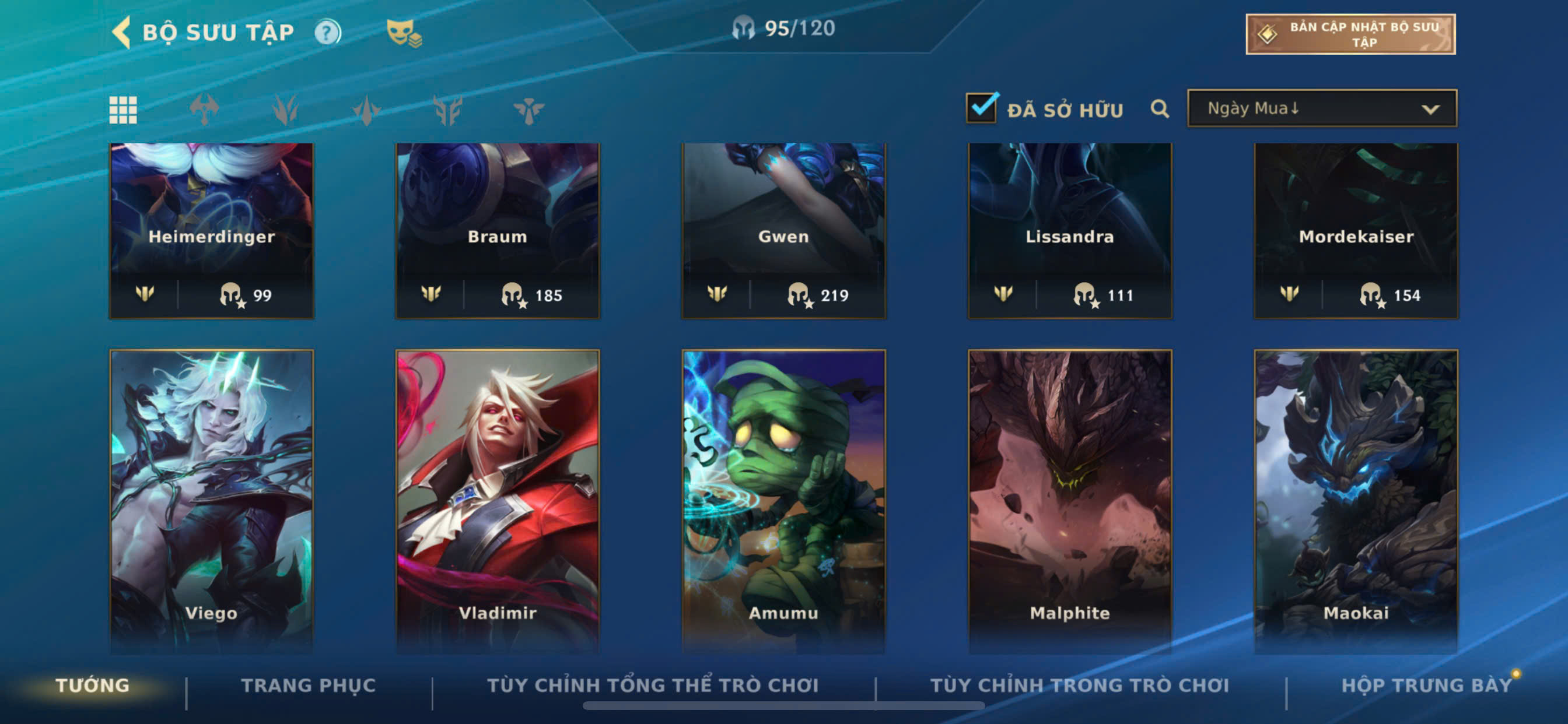Click Gwen's mastery emblem icon
This screenshot has width=1568, height=724.
click(x=717, y=294)
